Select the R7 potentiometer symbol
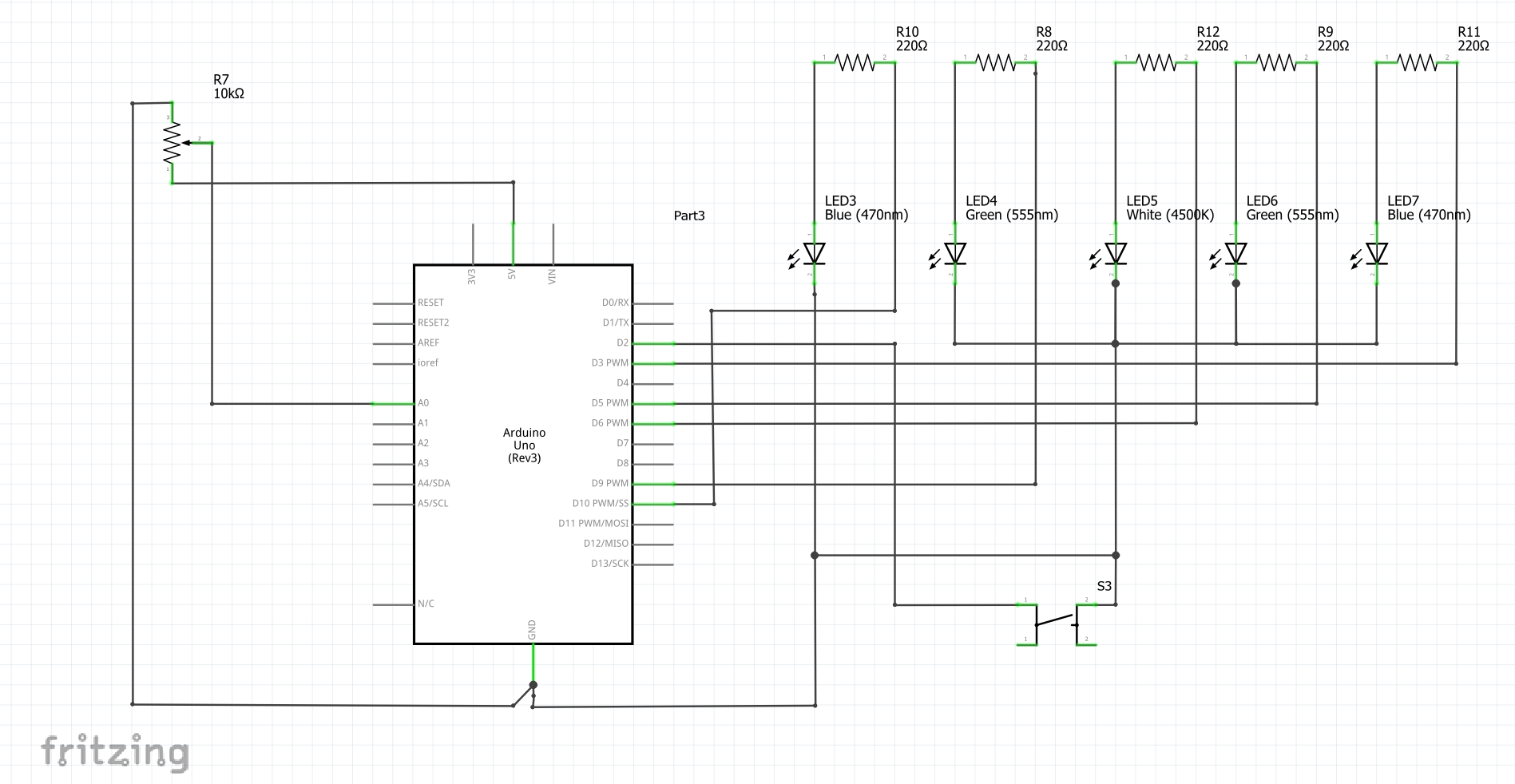Viewport: 1515px width, 784px height. [x=182, y=143]
